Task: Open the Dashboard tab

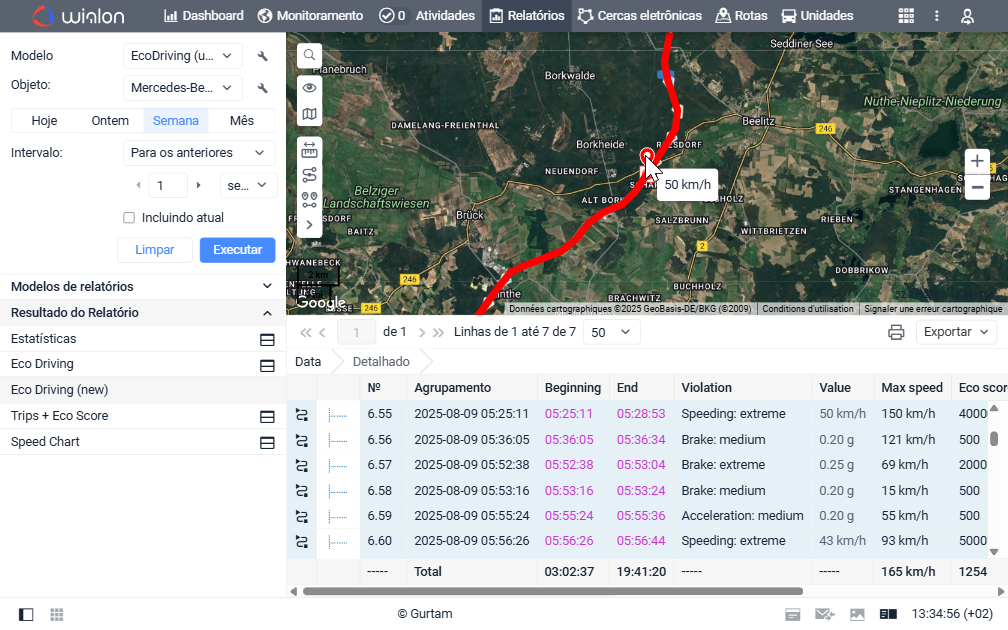Action: [204, 15]
